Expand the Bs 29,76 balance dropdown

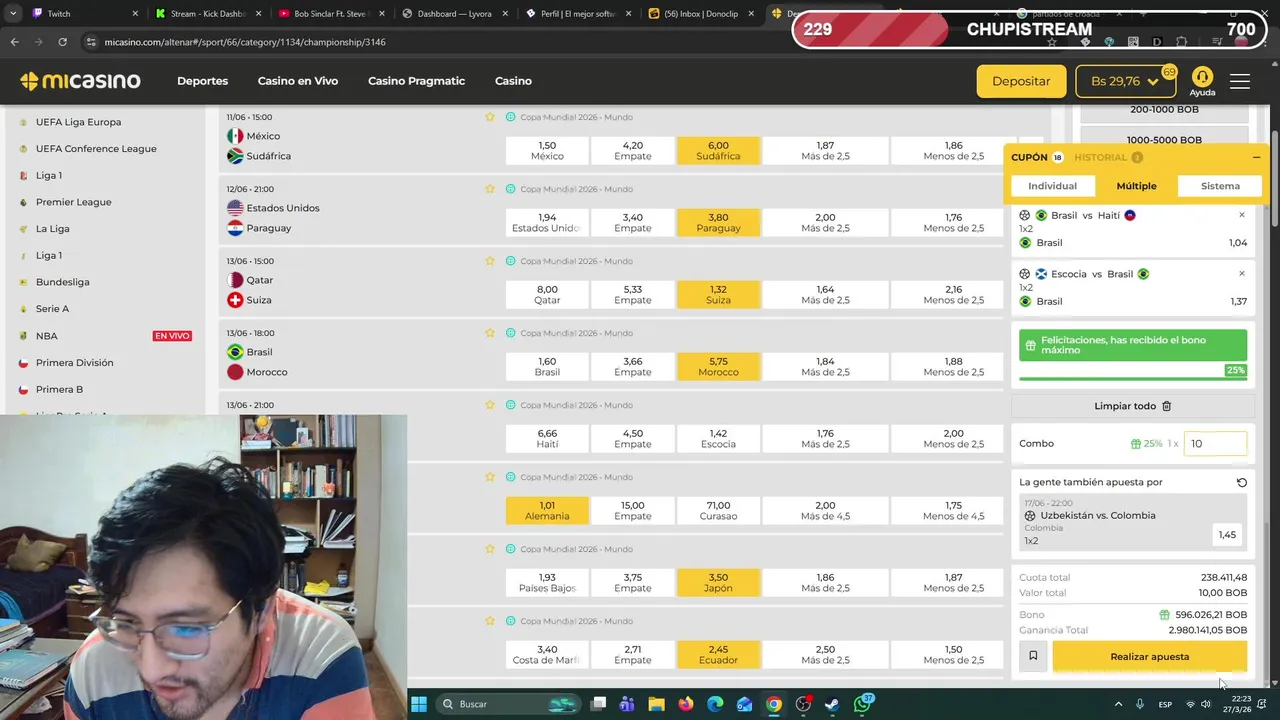(1125, 81)
